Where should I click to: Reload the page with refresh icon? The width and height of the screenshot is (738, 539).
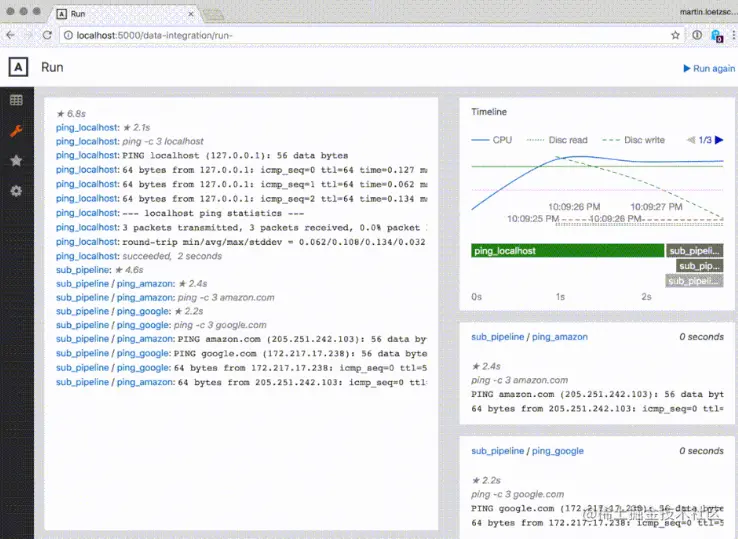tap(47, 35)
